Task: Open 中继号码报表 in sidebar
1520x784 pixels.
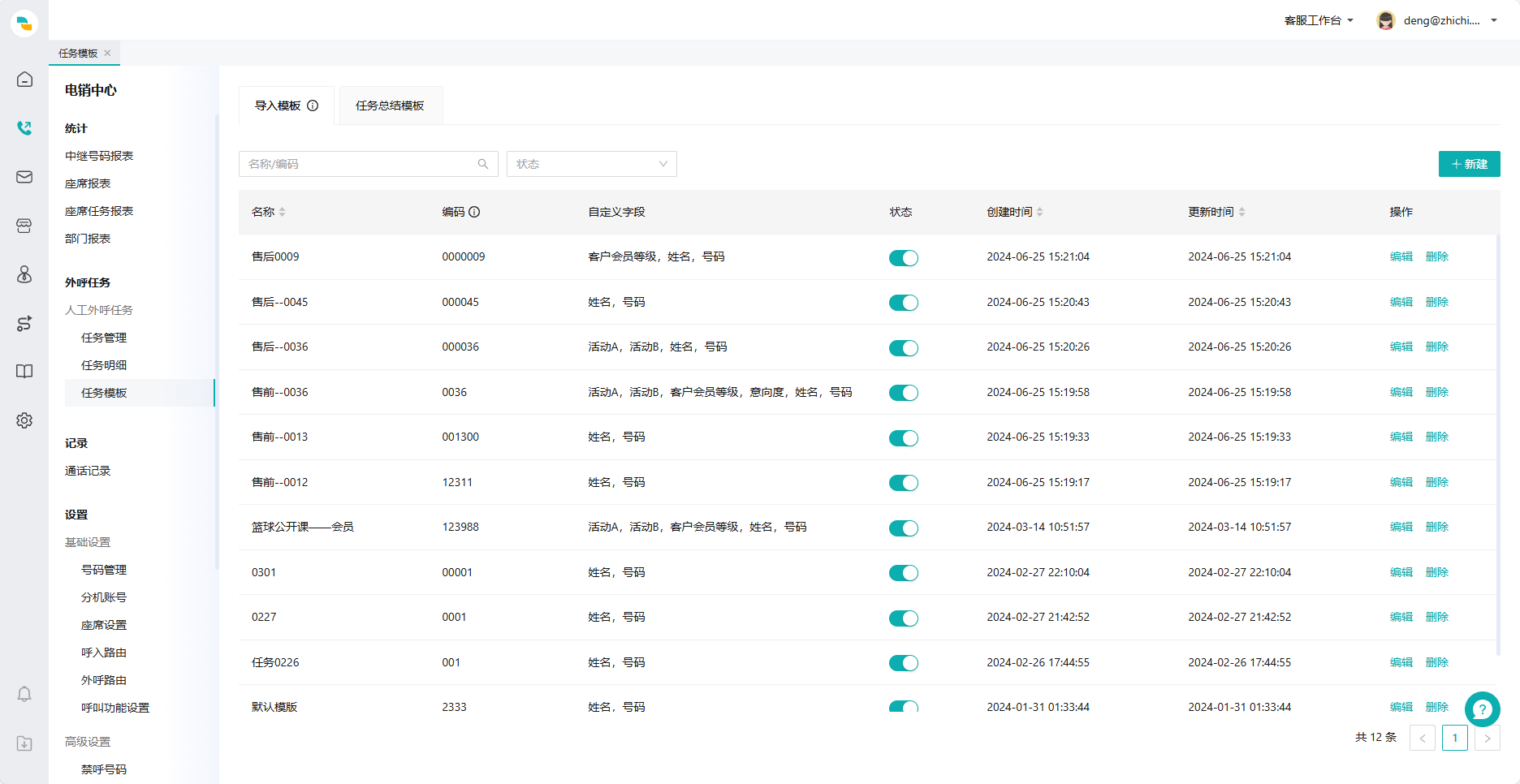Action: point(99,156)
